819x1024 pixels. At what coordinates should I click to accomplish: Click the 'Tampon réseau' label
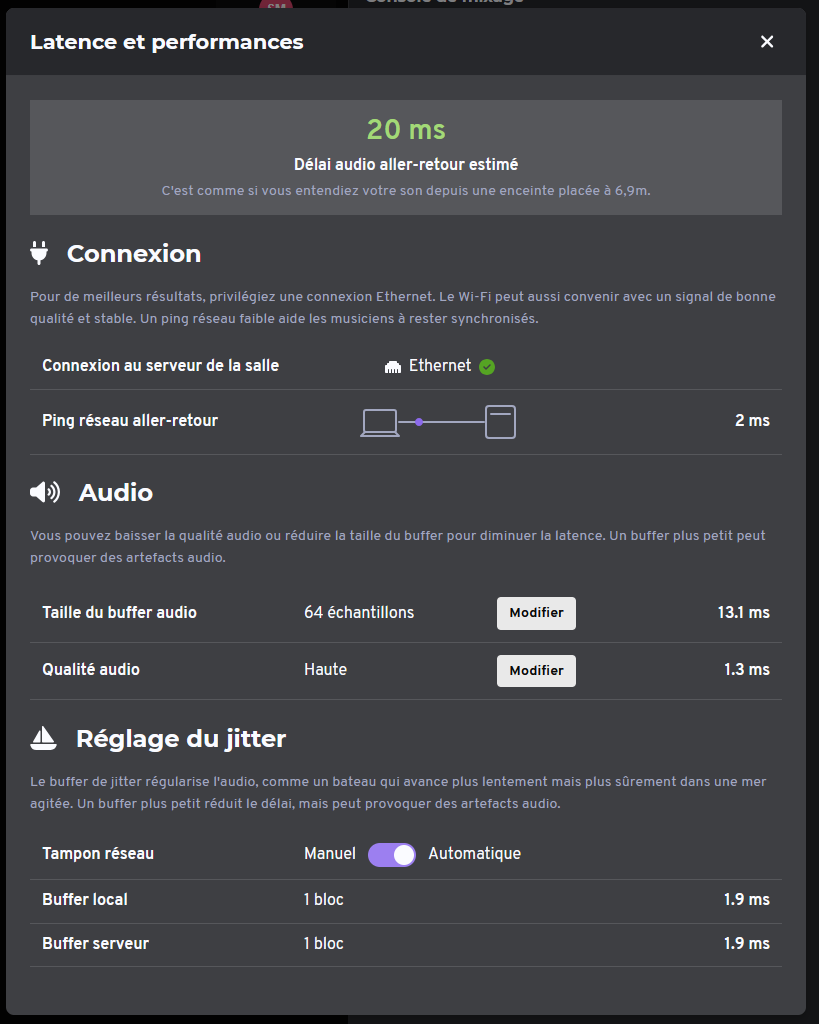point(98,854)
